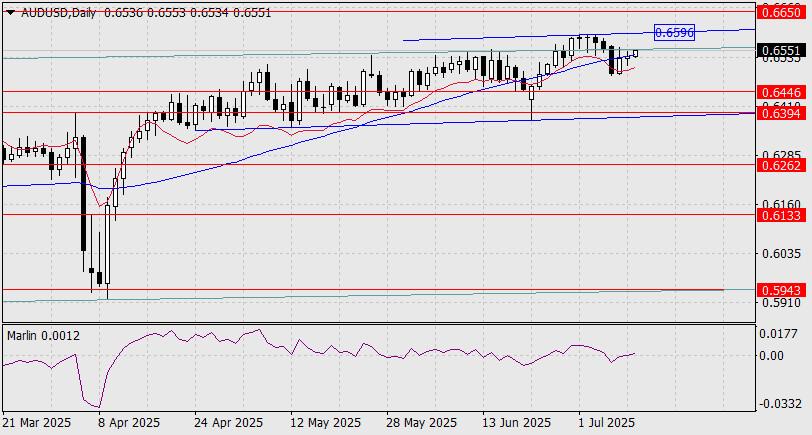The height and width of the screenshot is (435, 812).
Task: Select the AUDUSD,Daily chart title text
Action: coord(59,13)
